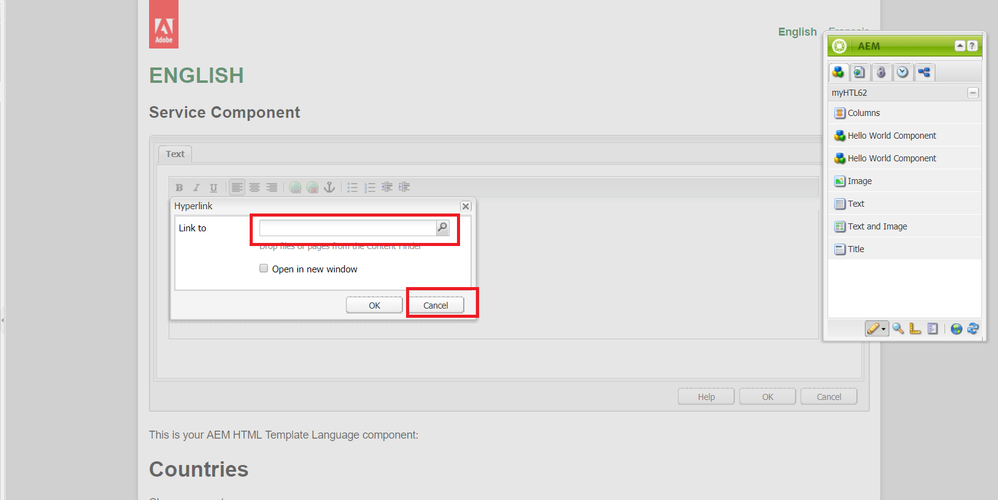Switch to sidekick Page tab
This screenshot has width=998, height=500.
[859, 72]
